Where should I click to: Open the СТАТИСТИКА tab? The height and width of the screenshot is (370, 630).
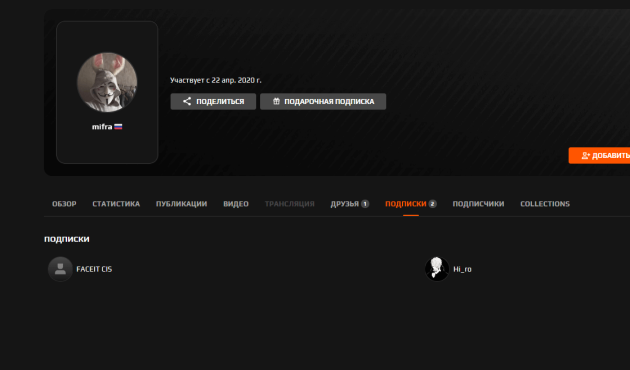[116, 204]
